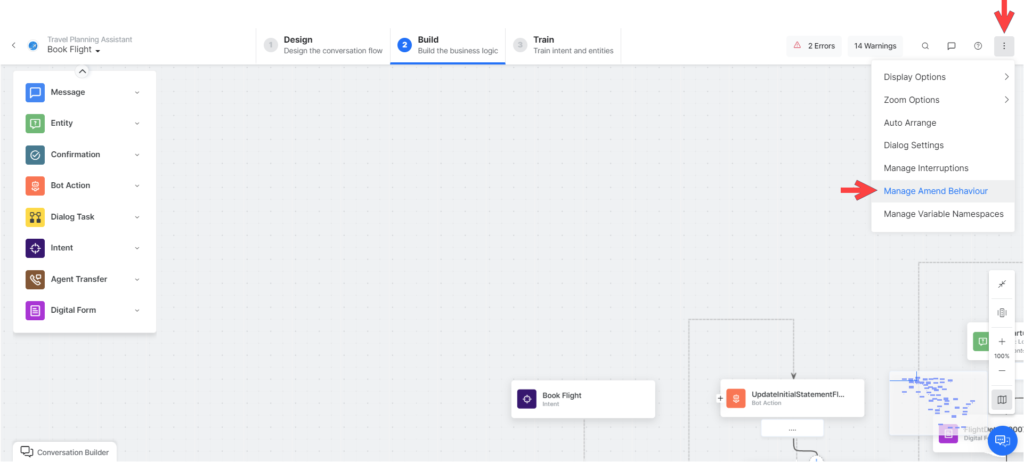Click the 14 Warnings button

click(874, 46)
